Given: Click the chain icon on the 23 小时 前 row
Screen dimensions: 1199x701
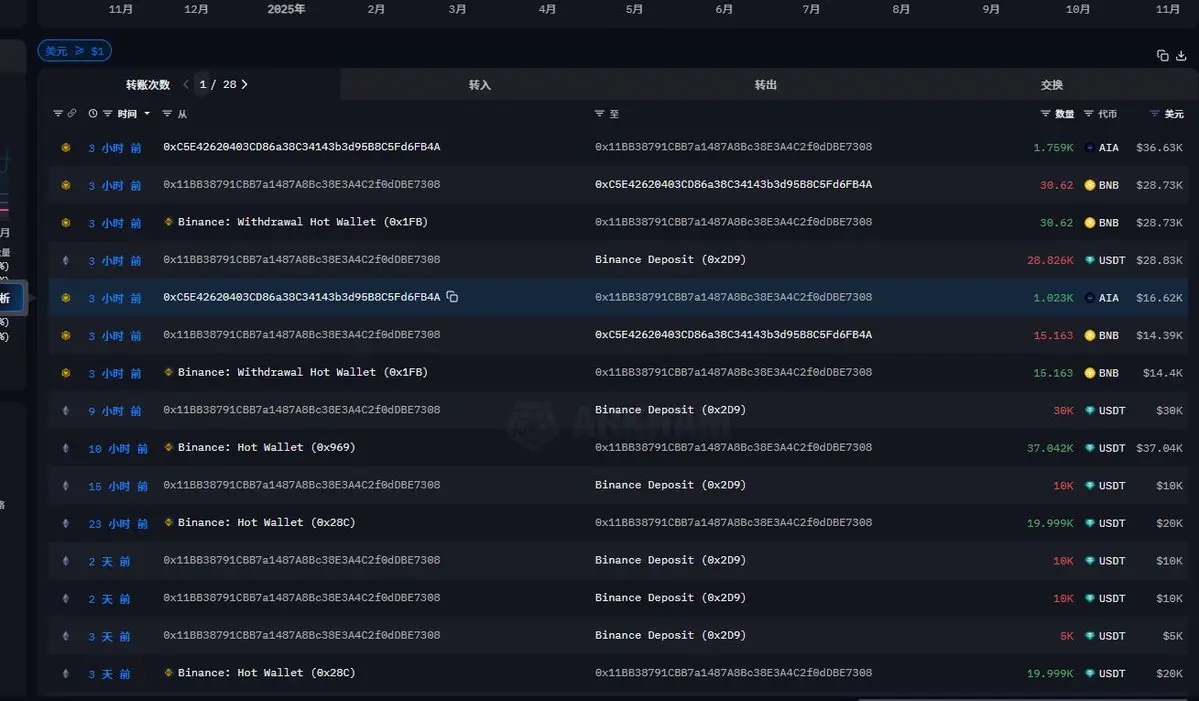Looking at the screenshot, I should point(66,524).
